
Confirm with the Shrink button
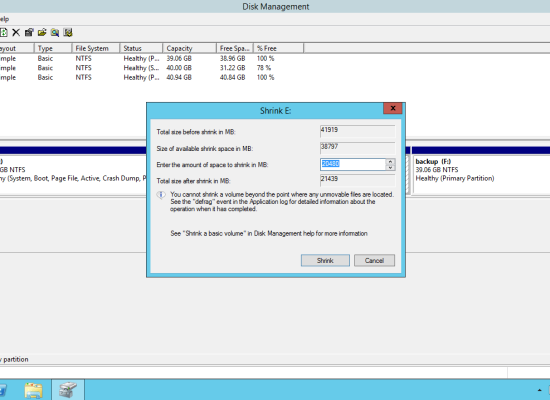pos(325,260)
